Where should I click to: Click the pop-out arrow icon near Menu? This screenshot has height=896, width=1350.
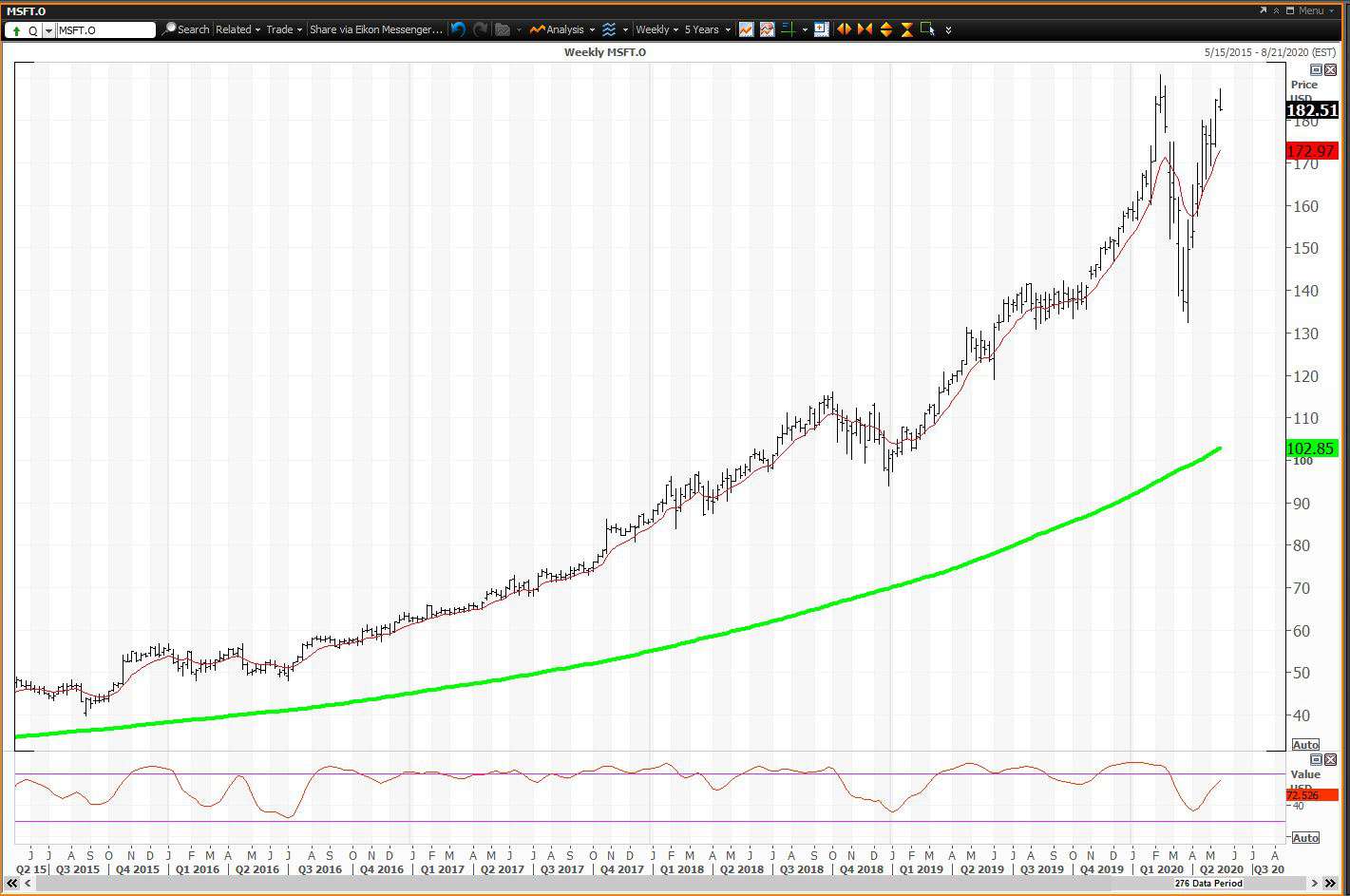point(1263,10)
